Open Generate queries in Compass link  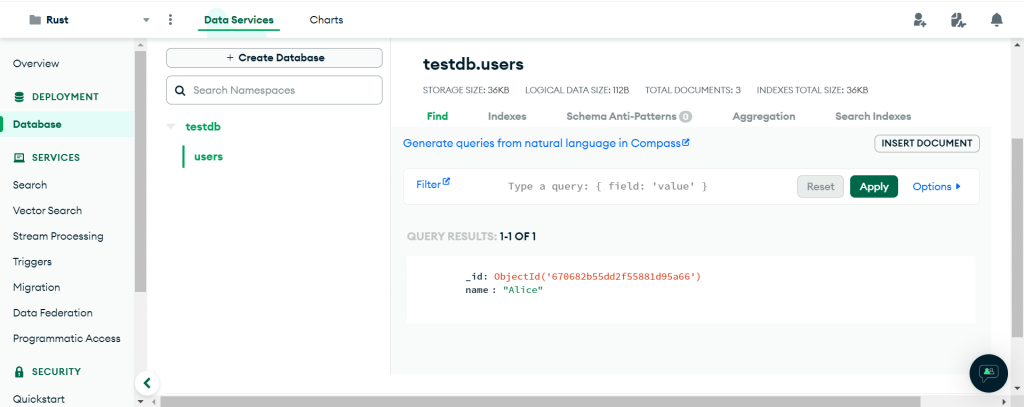[546, 143]
